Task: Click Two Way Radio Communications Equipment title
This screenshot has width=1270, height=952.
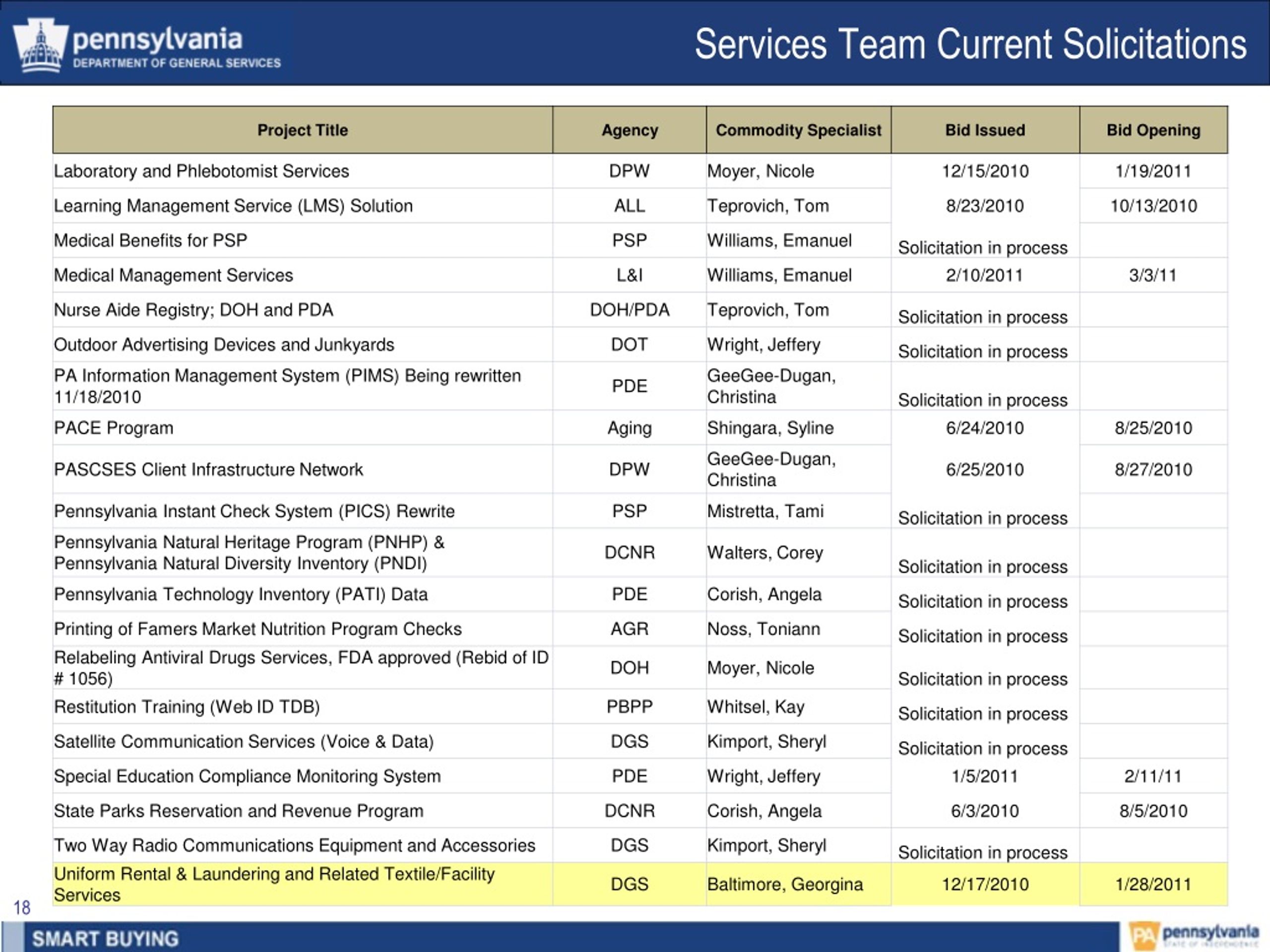Action: tap(295, 845)
